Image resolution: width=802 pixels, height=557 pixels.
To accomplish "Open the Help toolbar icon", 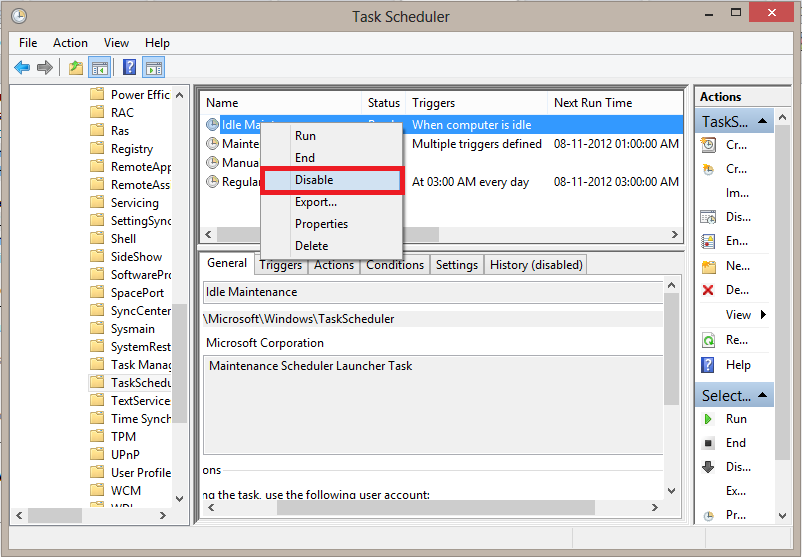I will (x=129, y=67).
